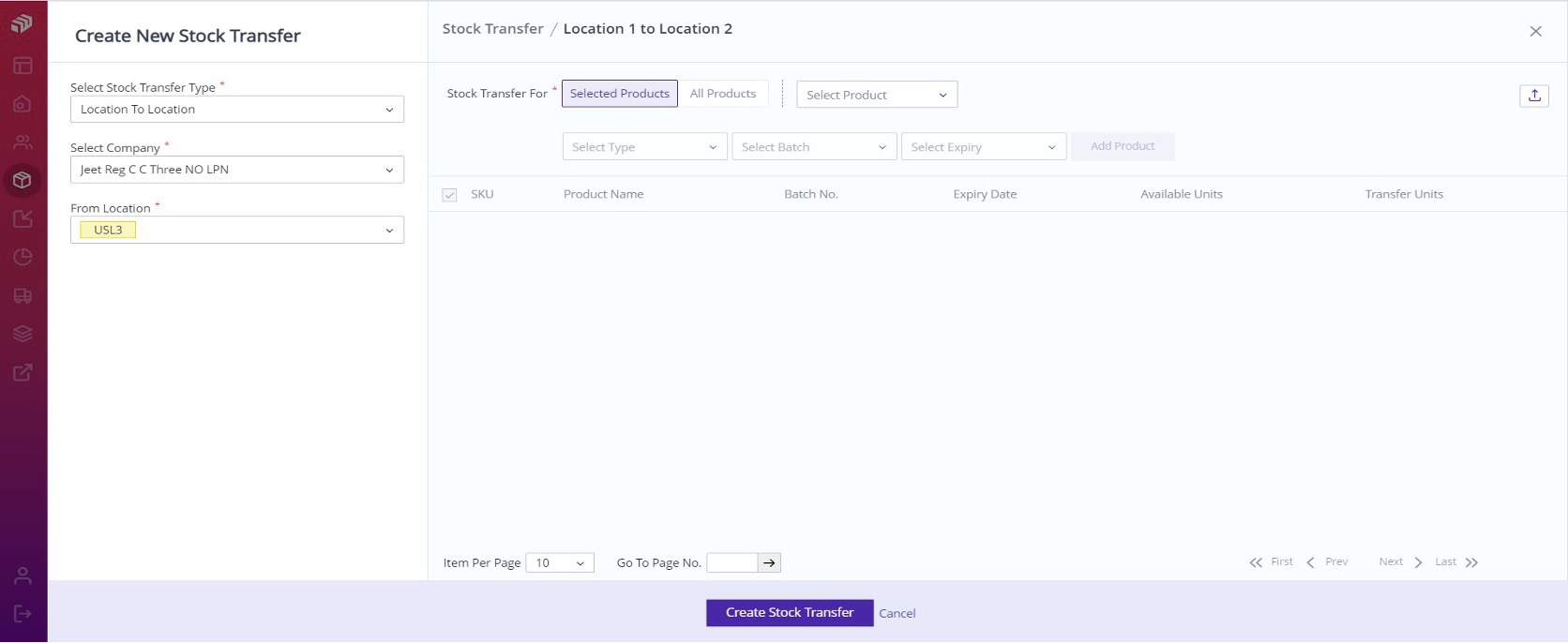
Task: Click the upload icon button
Action: click(1534, 95)
